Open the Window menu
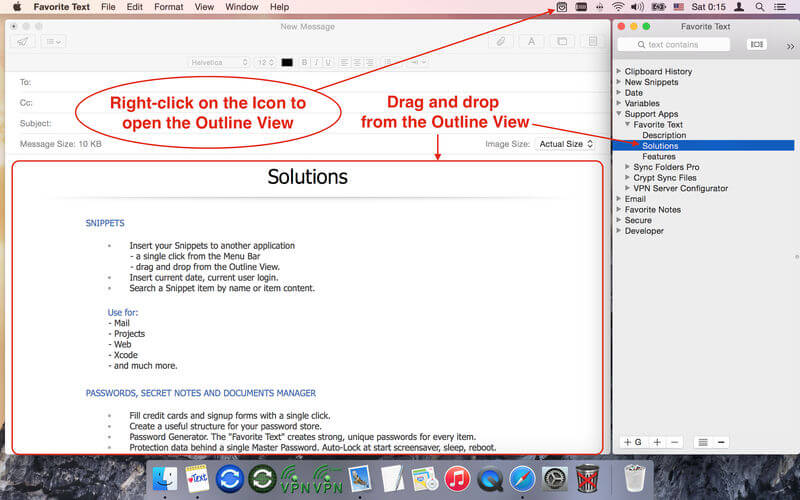 pos(242,7)
